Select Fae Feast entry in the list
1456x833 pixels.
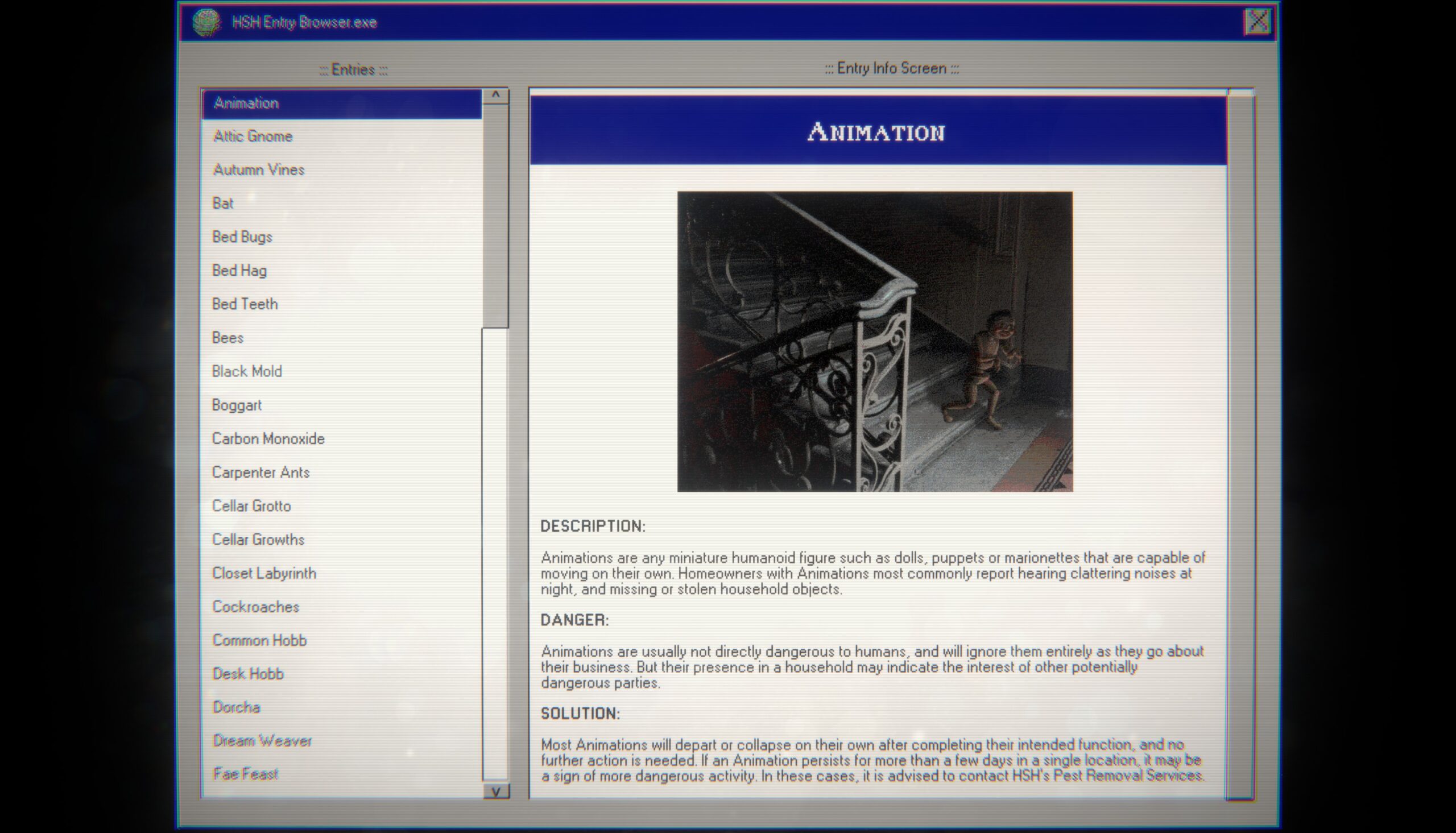pos(246,774)
